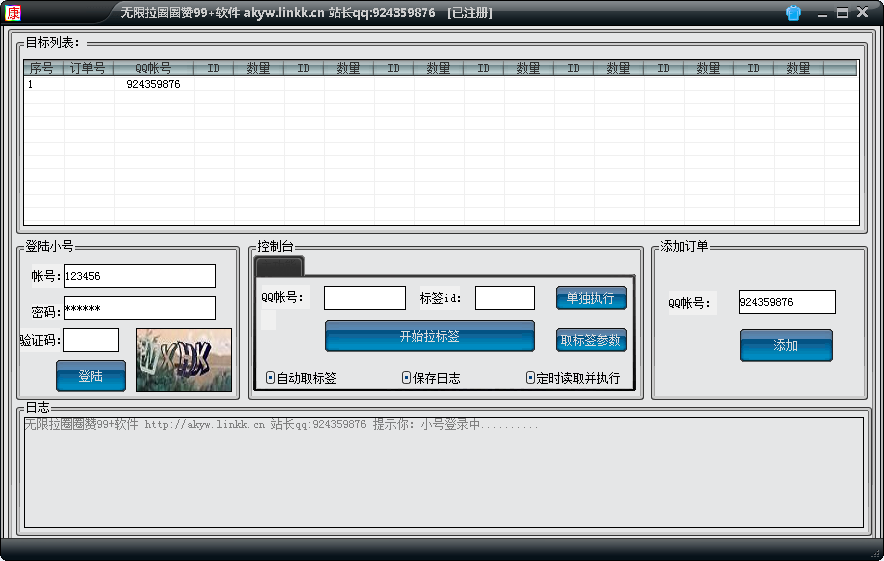Focus the 验证码 input field
The image size is (884, 561).
pyautogui.click(x=91, y=340)
